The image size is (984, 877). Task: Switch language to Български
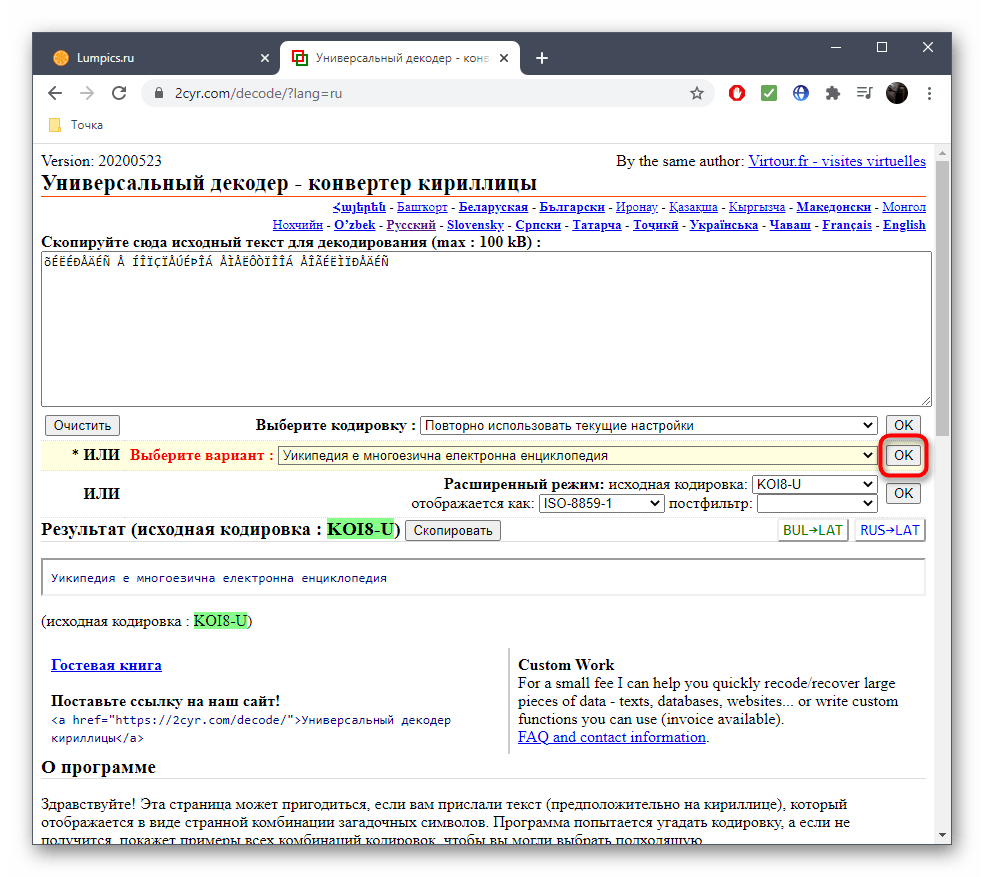(x=572, y=207)
